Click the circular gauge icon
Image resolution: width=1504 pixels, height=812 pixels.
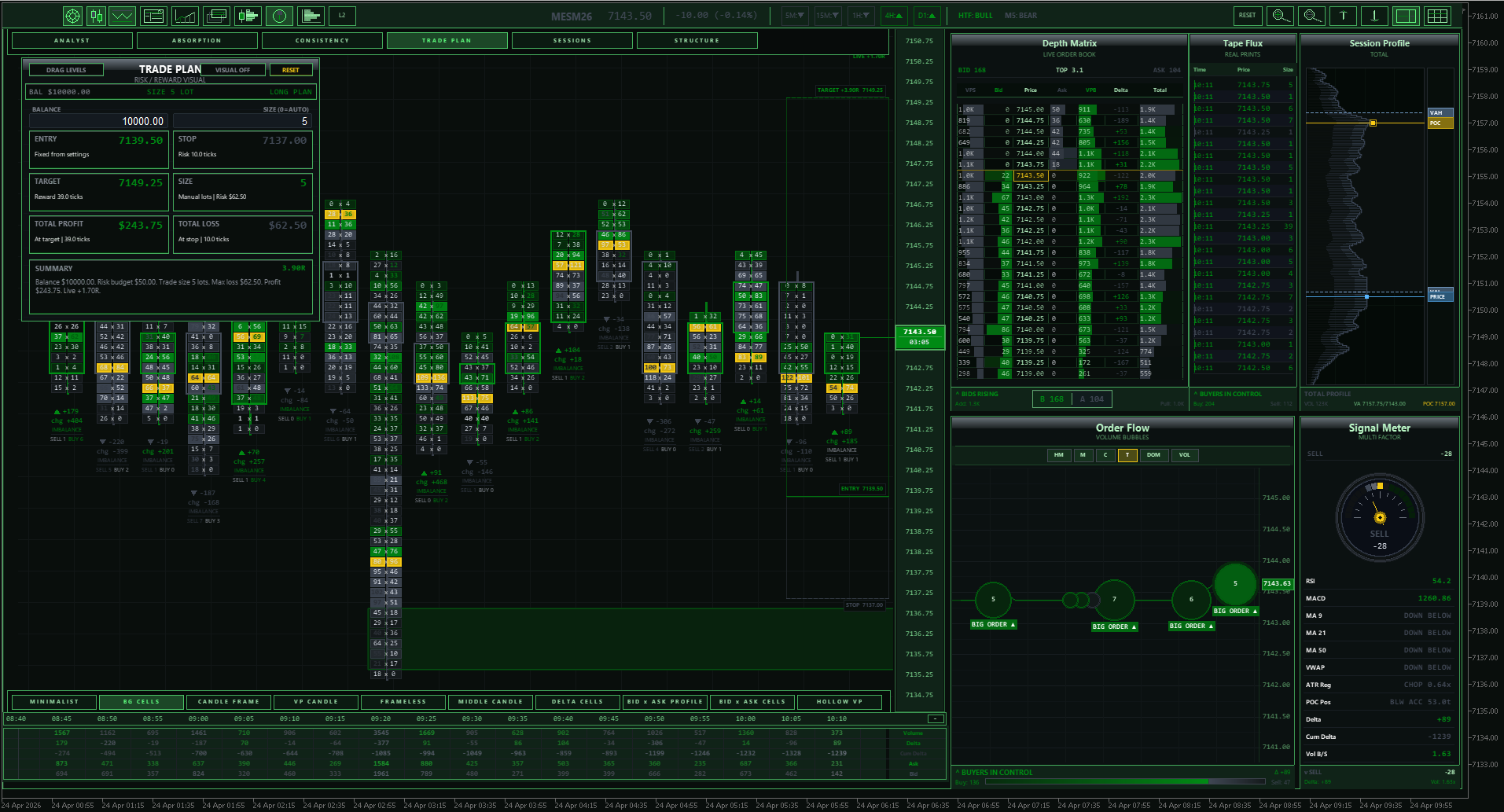(279, 16)
